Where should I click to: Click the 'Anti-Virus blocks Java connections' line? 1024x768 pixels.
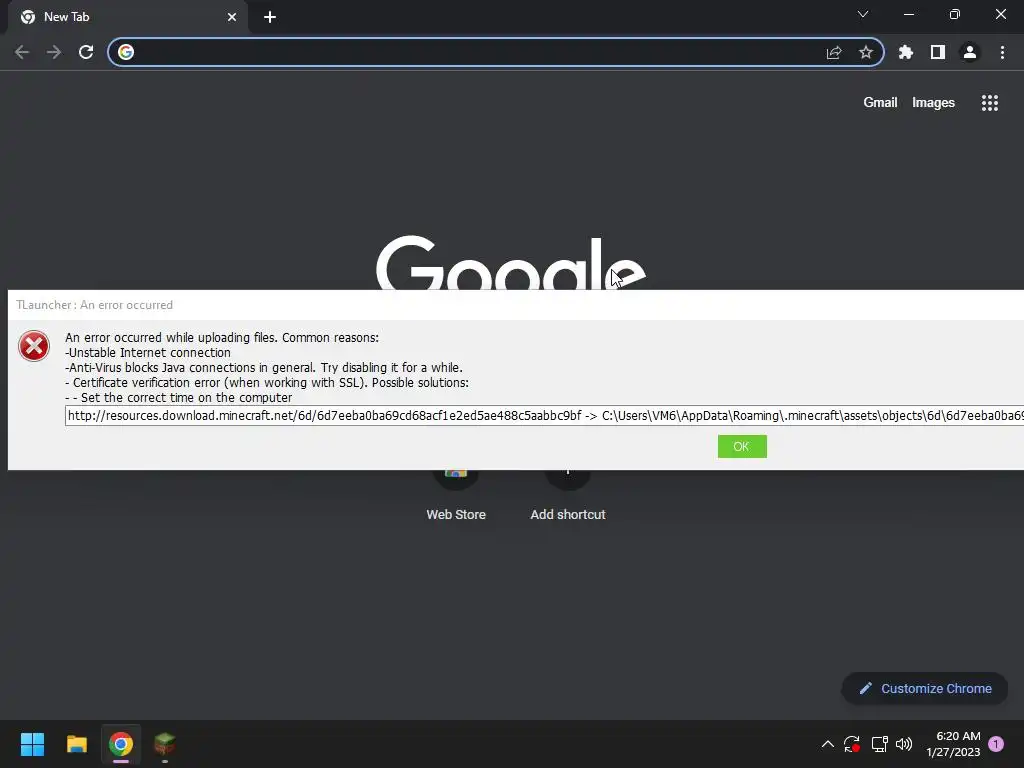pos(264,368)
